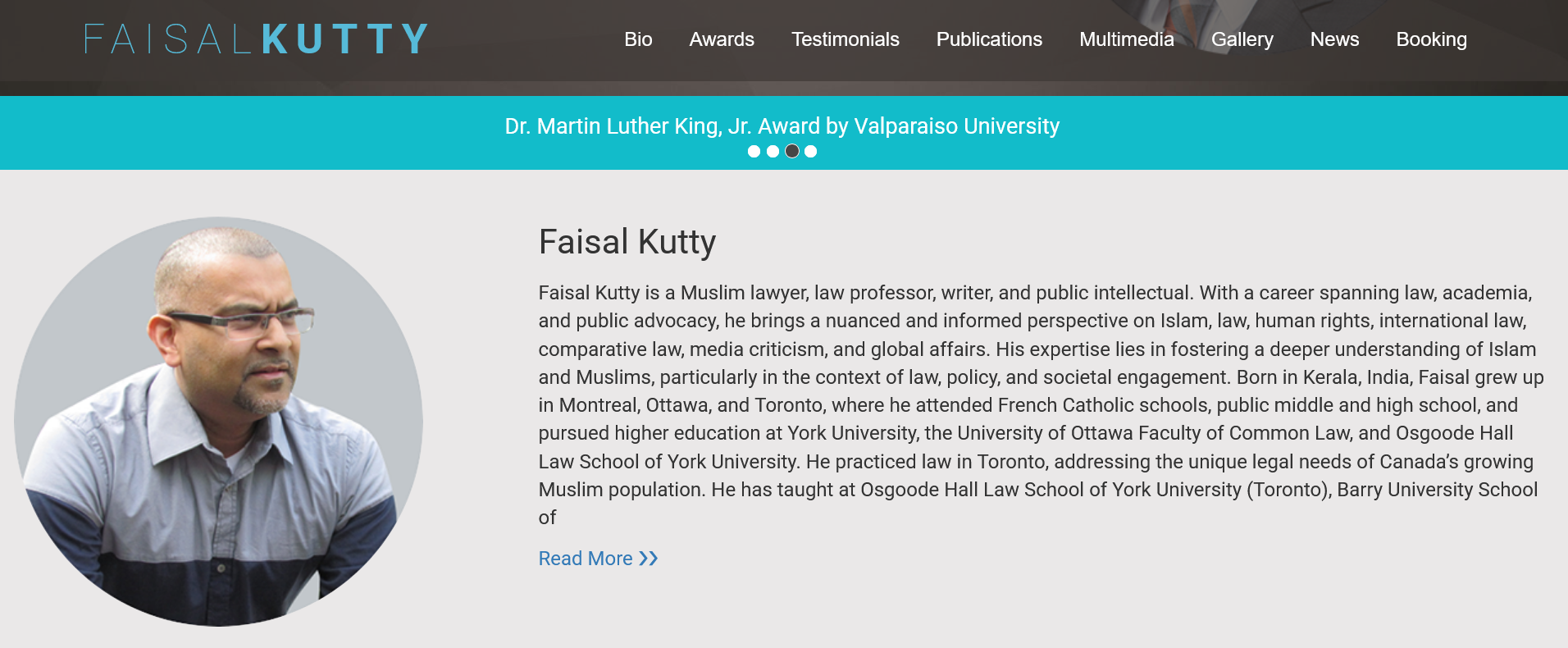This screenshot has width=1568, height=648.
Task: Open the Multimedia page
Action: click(x=1126, y=39)
